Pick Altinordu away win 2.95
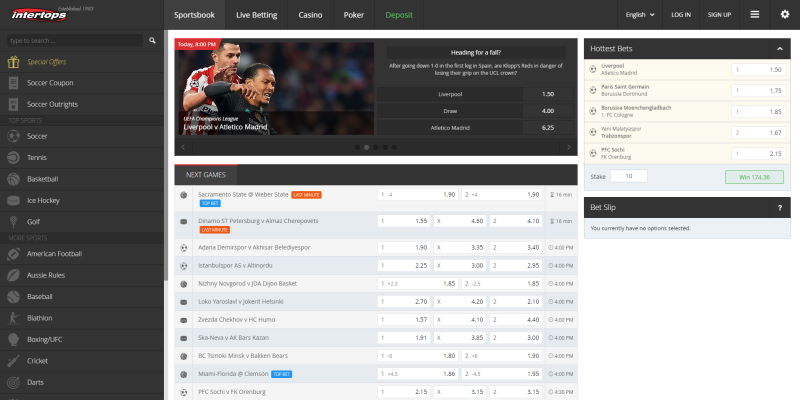This screenshot has height=400, width=800. (x=516, y=266)
